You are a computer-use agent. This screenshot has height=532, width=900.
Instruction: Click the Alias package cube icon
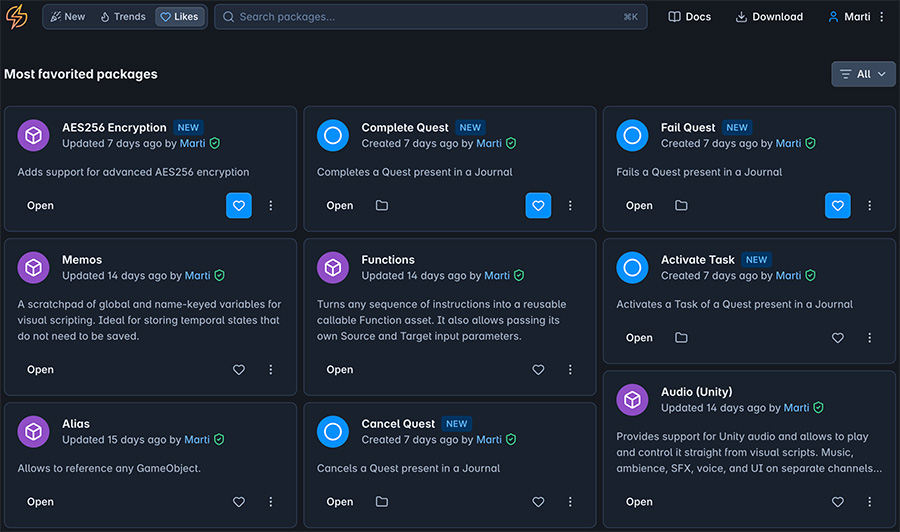[x=33, y=432]
